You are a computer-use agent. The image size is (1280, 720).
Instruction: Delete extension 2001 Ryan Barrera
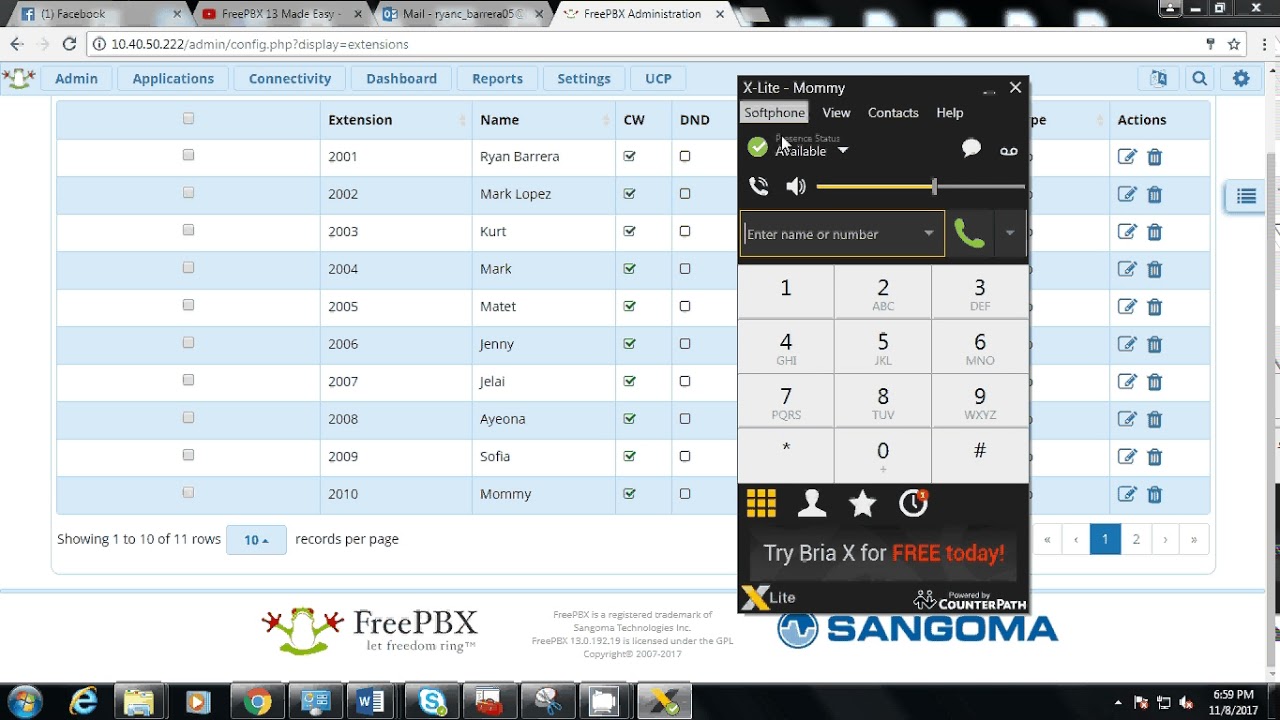pos(1154,157)
